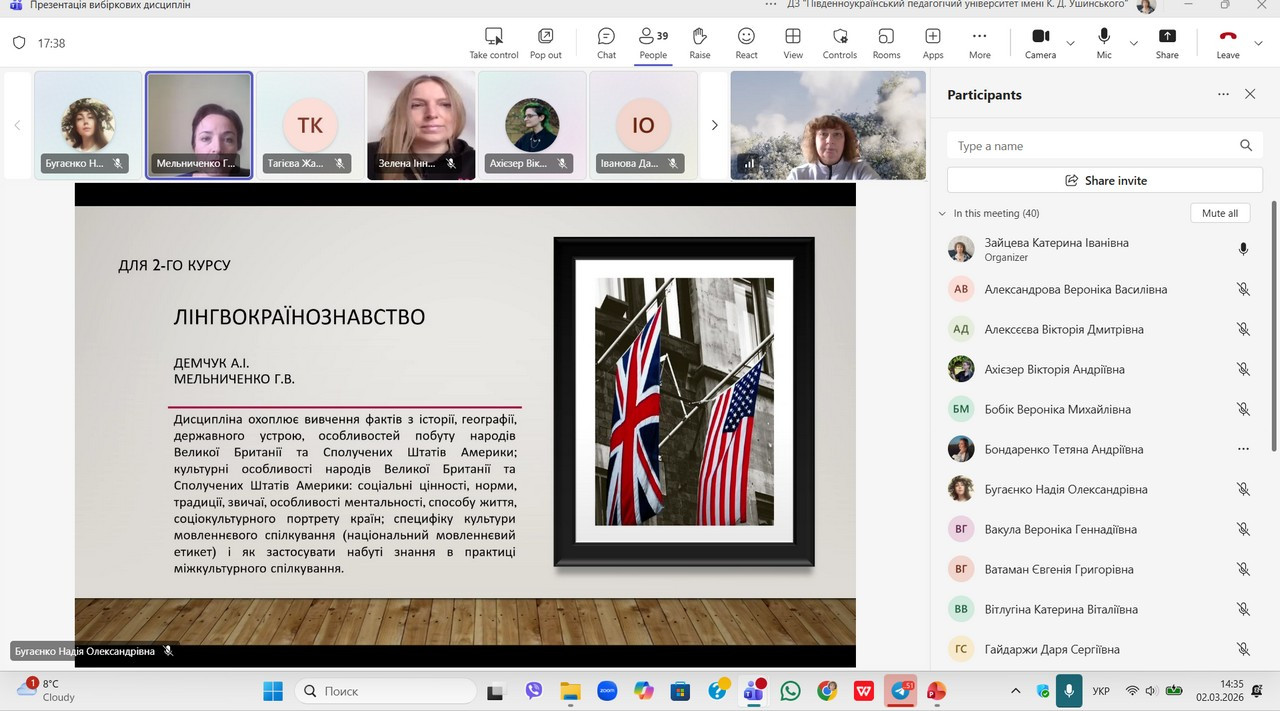Open the Rooms breakout icon
This screenshot has height=711, width=1280.
click(886, 42)
